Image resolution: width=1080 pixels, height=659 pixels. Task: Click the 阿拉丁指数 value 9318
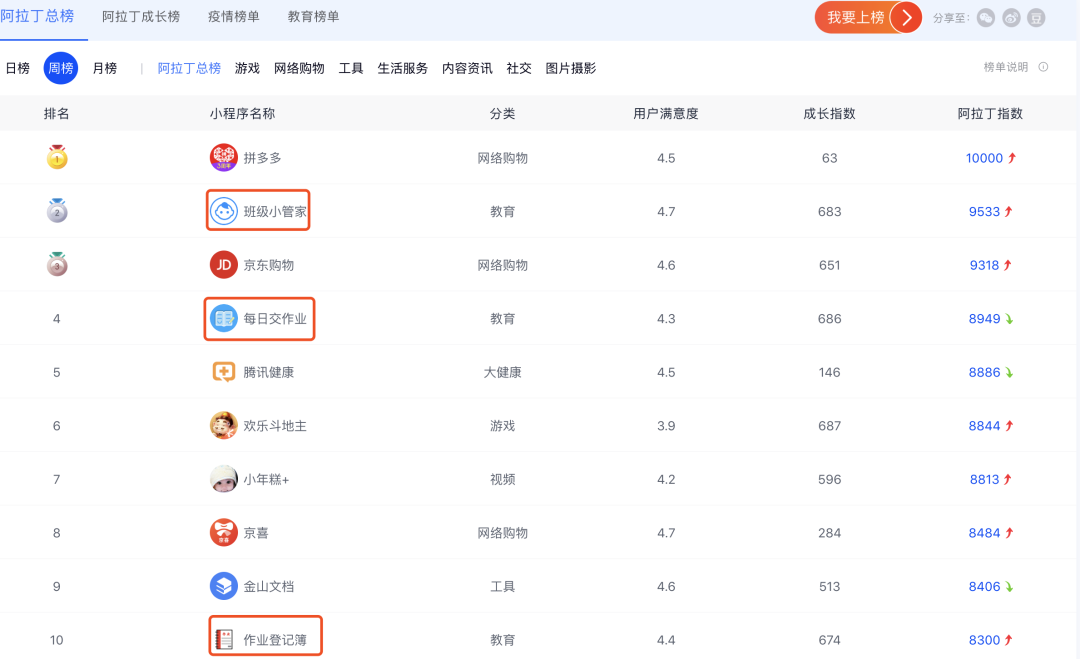click(x=984, y=265)
